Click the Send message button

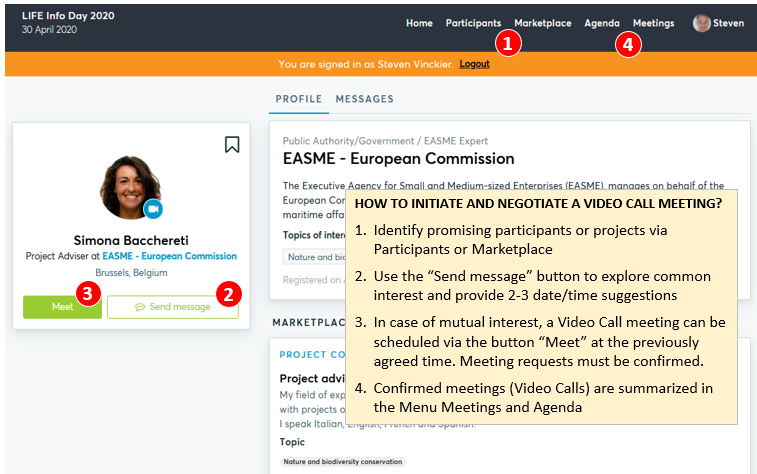pyautogui.click(x=173, y=307)
